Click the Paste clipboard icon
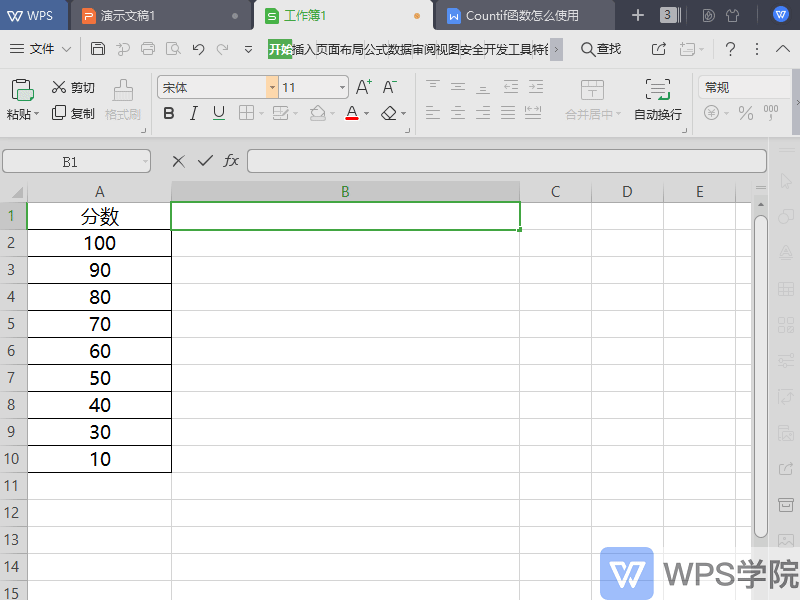This screenshot has height=600, width=800. coord(22,90)
